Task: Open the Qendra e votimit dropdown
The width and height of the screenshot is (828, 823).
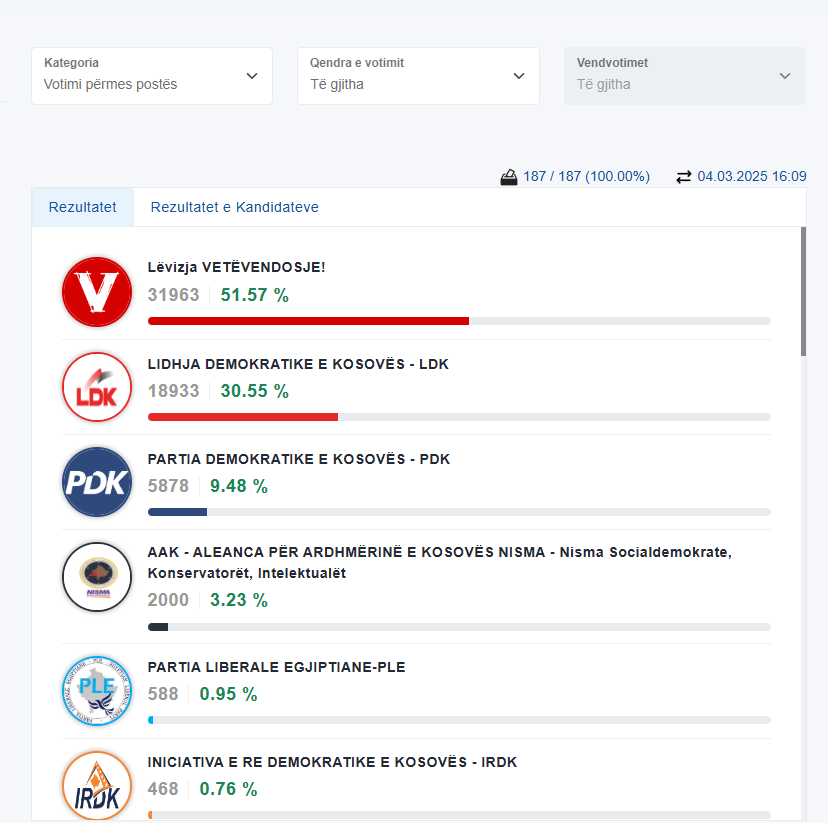Action: pos(418,76)
